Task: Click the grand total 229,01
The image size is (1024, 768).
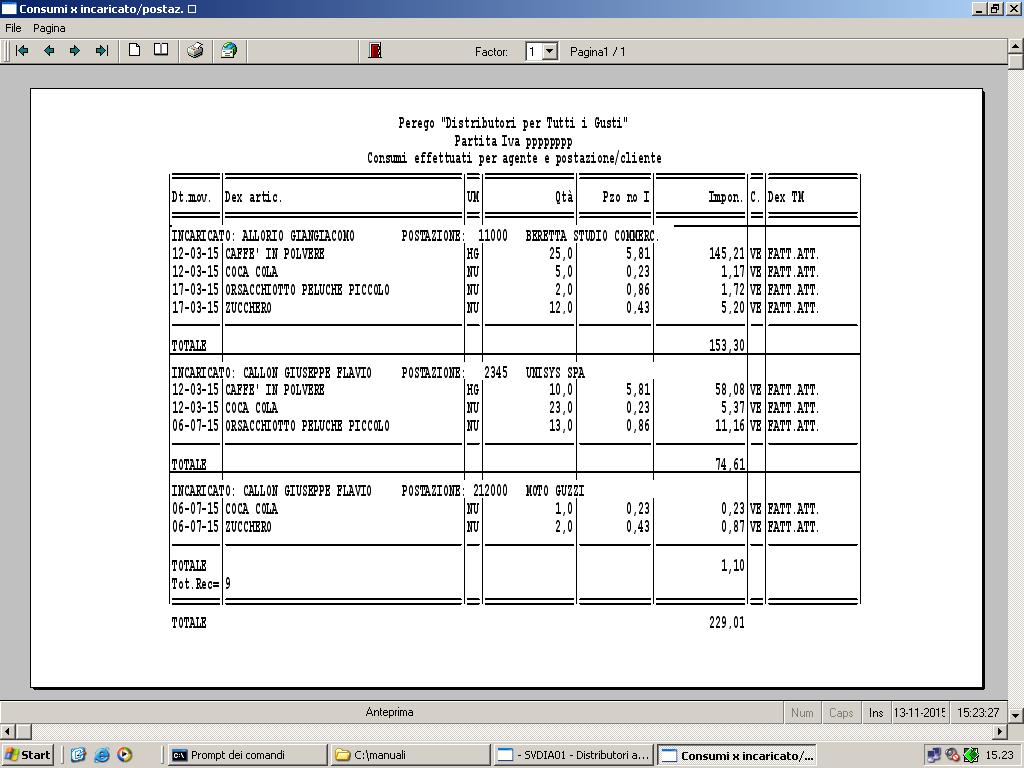Action: tap(726, 622)
